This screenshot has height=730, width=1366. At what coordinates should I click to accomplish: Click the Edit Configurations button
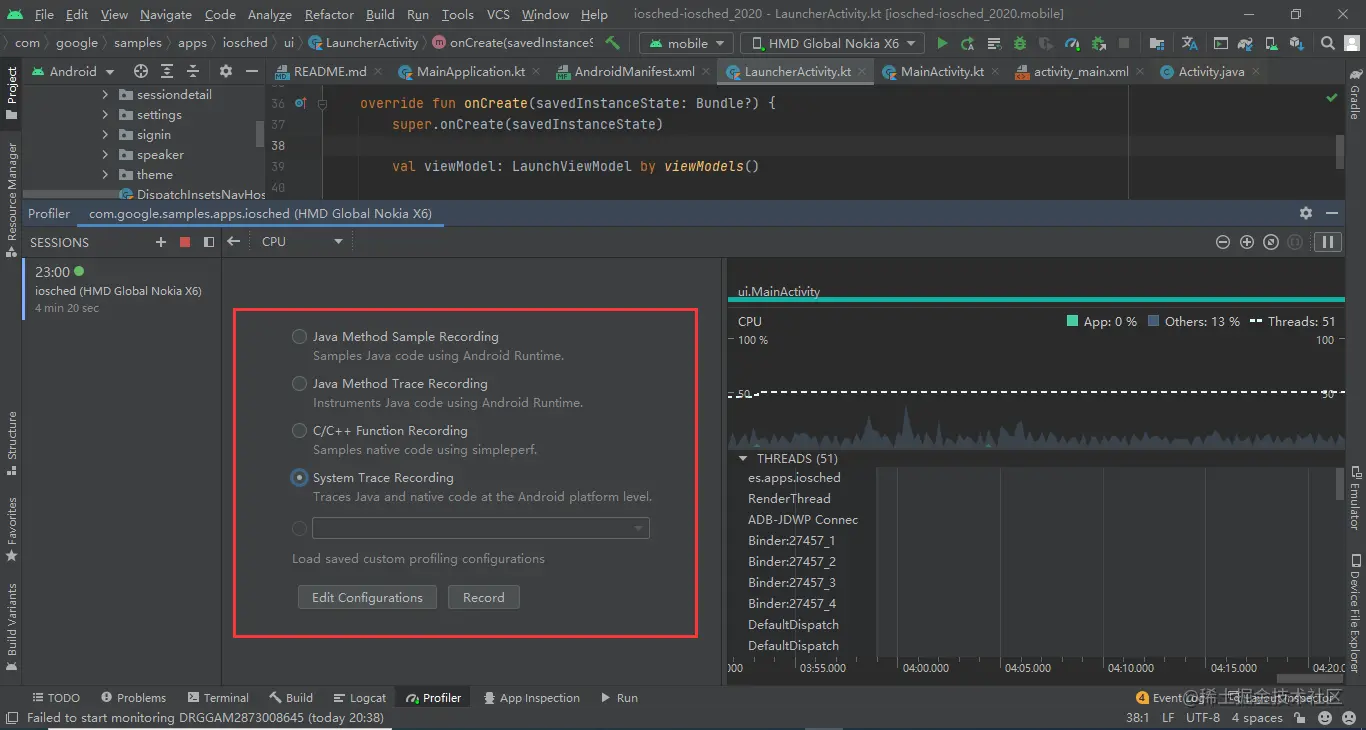click(x=367, y=597)
